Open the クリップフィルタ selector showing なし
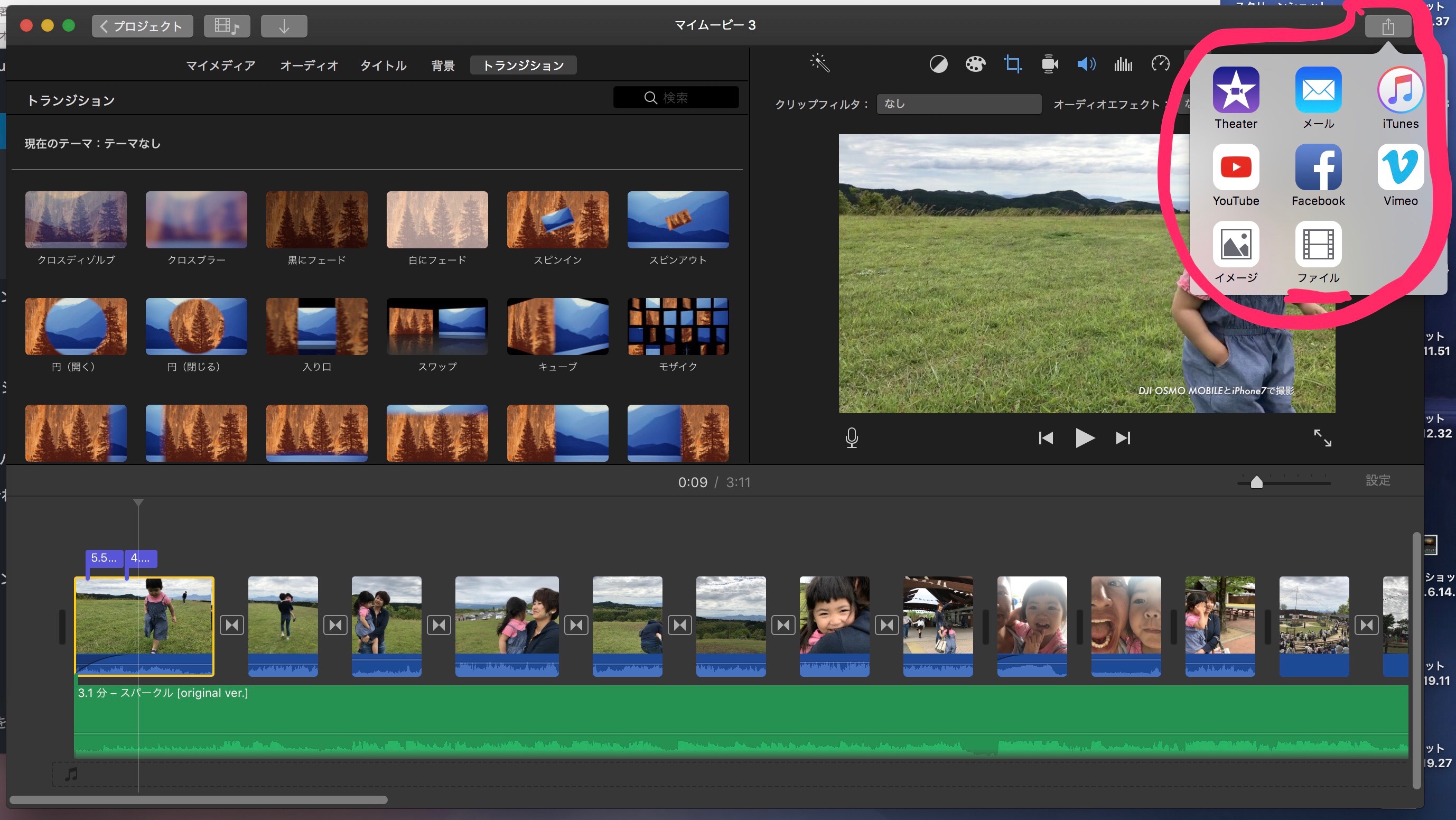 pos(959,104)
